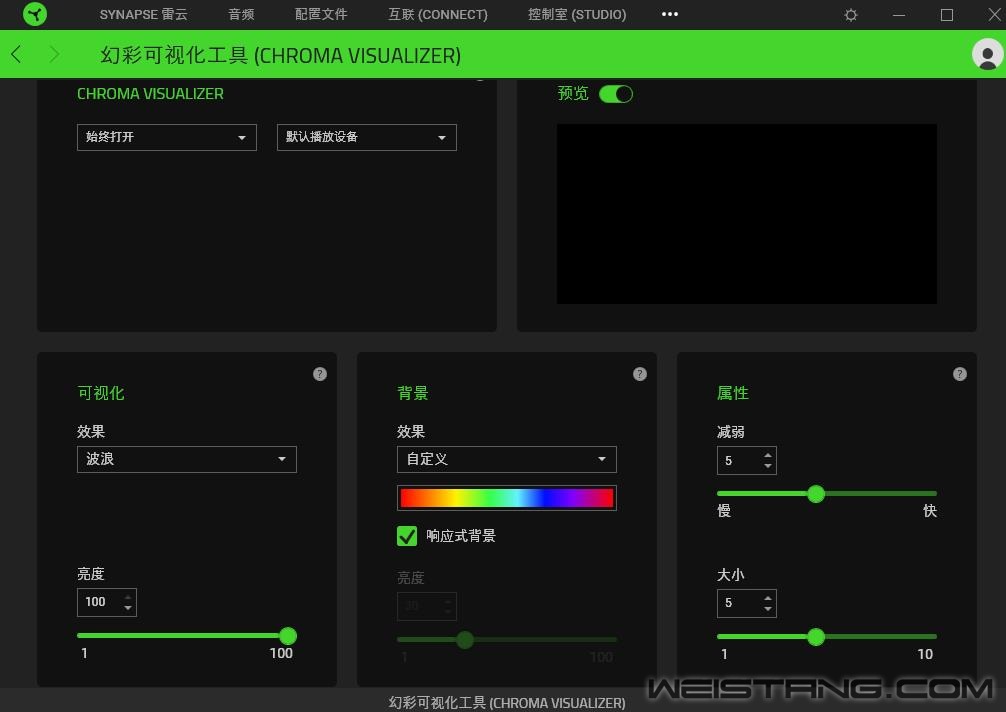Decrease the 大小 value
1006x712 pixels.
point(768,609)
